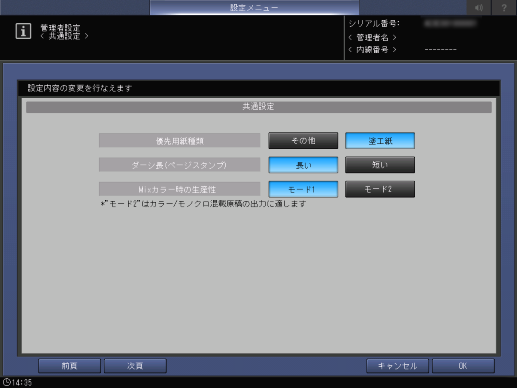Click the 共通設定 section header
The width and height of the screenshot is (517, 388).
pyautogui.click(x=259, y=107)
